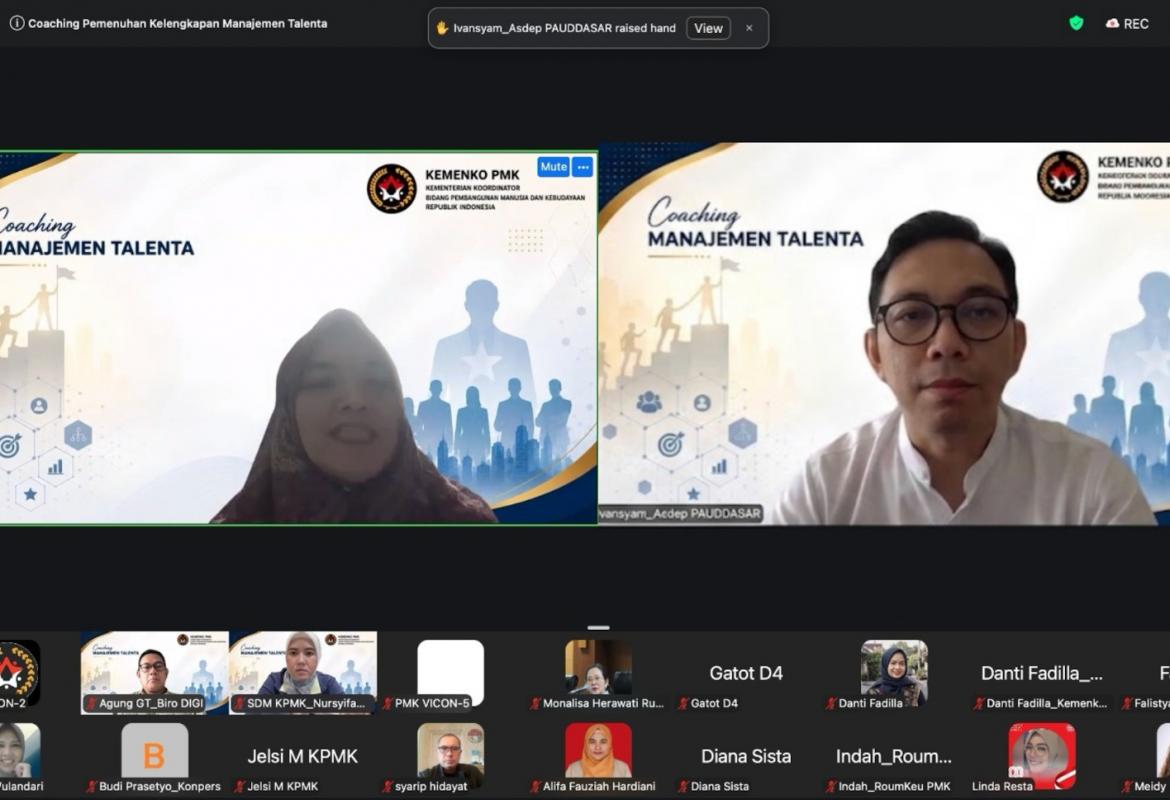Select the Linda Resta participant tile
The width and height of the screenshot is (1170, 800).
(x=1042, y=757)
